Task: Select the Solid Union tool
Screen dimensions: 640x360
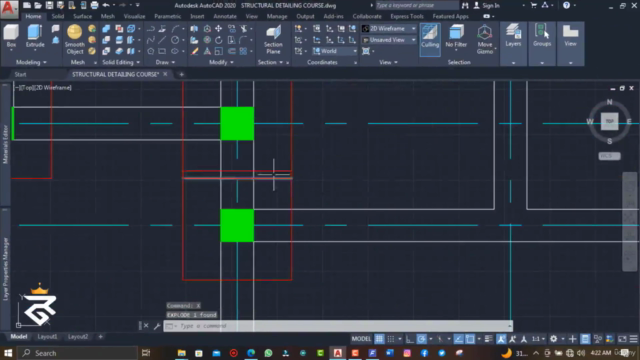Action: [106, 29]
